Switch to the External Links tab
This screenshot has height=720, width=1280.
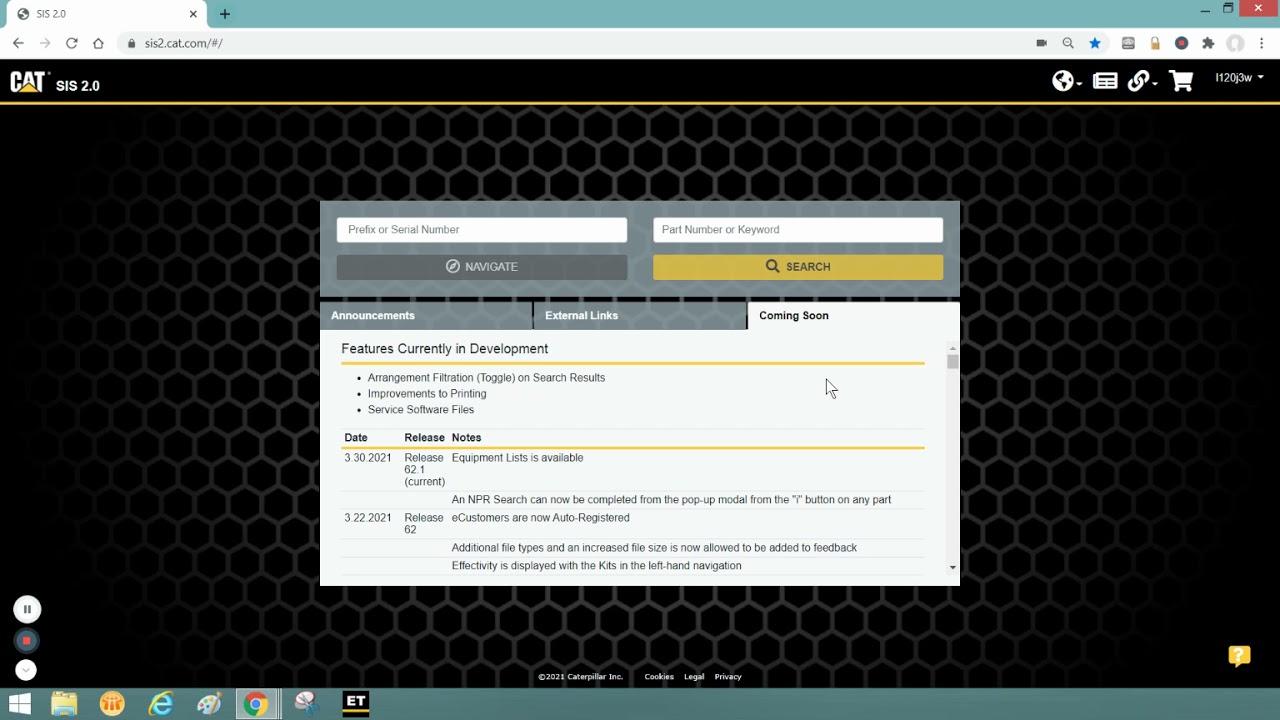coord(640,316)
